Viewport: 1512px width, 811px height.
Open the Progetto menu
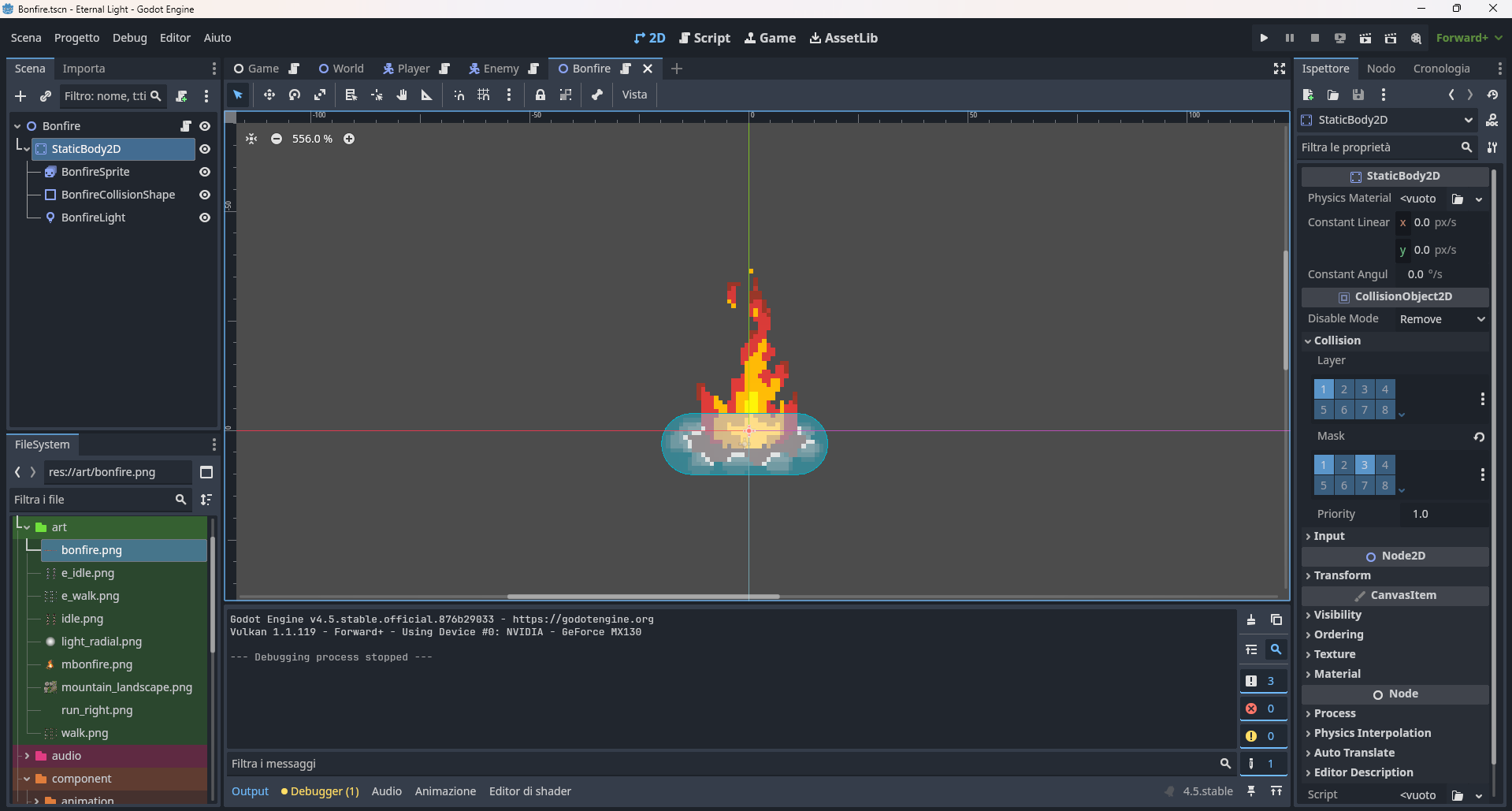(x=77, y=38)
